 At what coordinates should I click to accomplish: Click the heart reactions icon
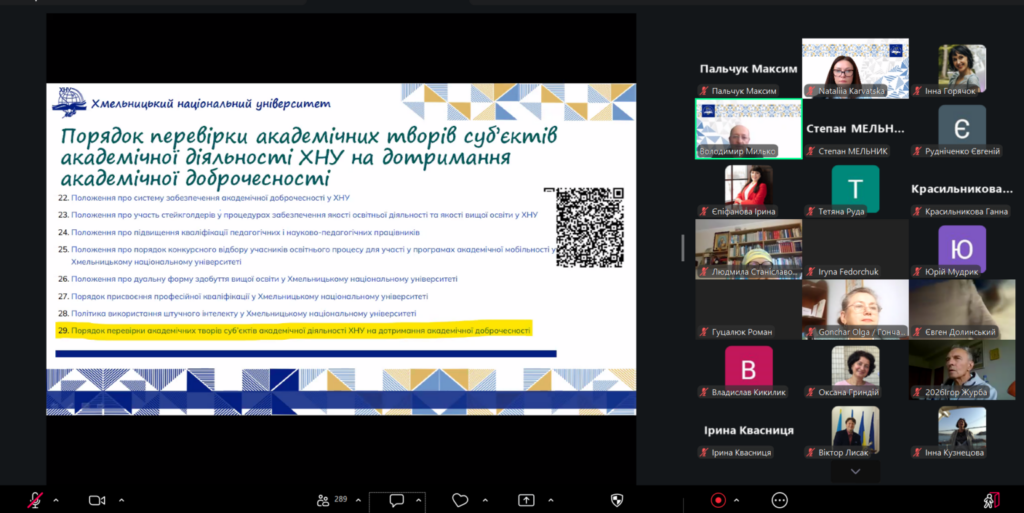pyautogui.click(x=460, y=501)
